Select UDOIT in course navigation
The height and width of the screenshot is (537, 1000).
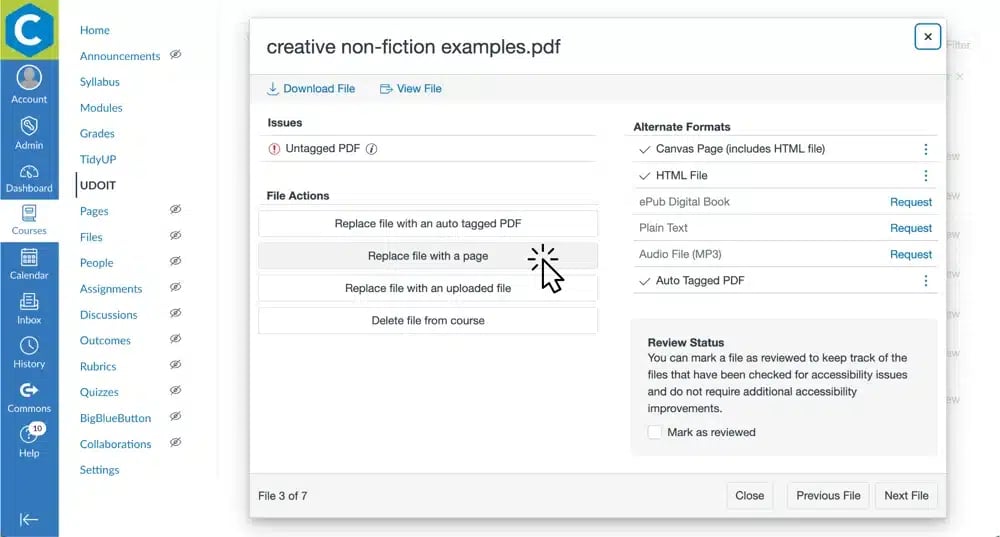[98, 186]
